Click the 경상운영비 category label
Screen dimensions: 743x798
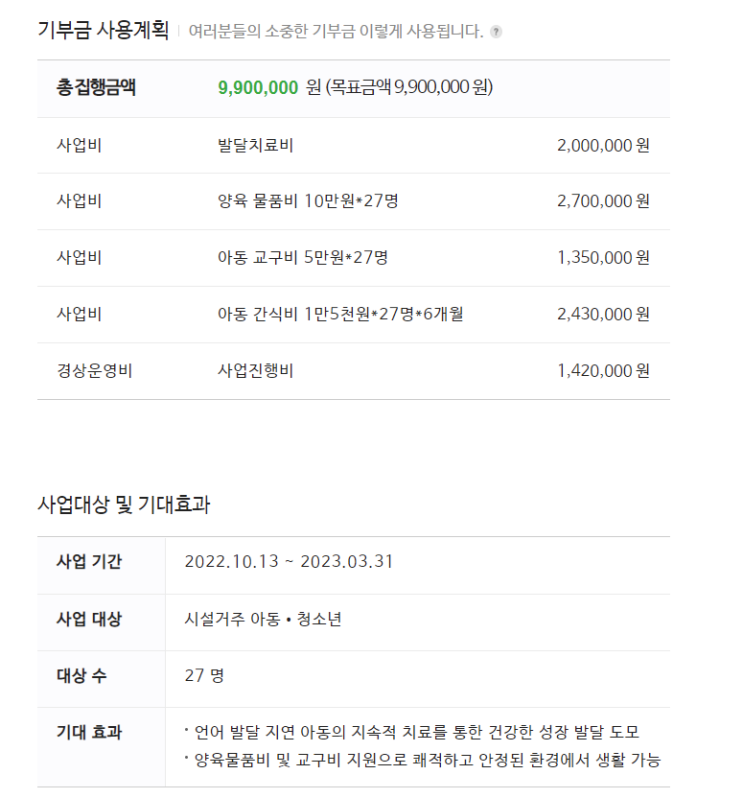[x=95, y=370]
